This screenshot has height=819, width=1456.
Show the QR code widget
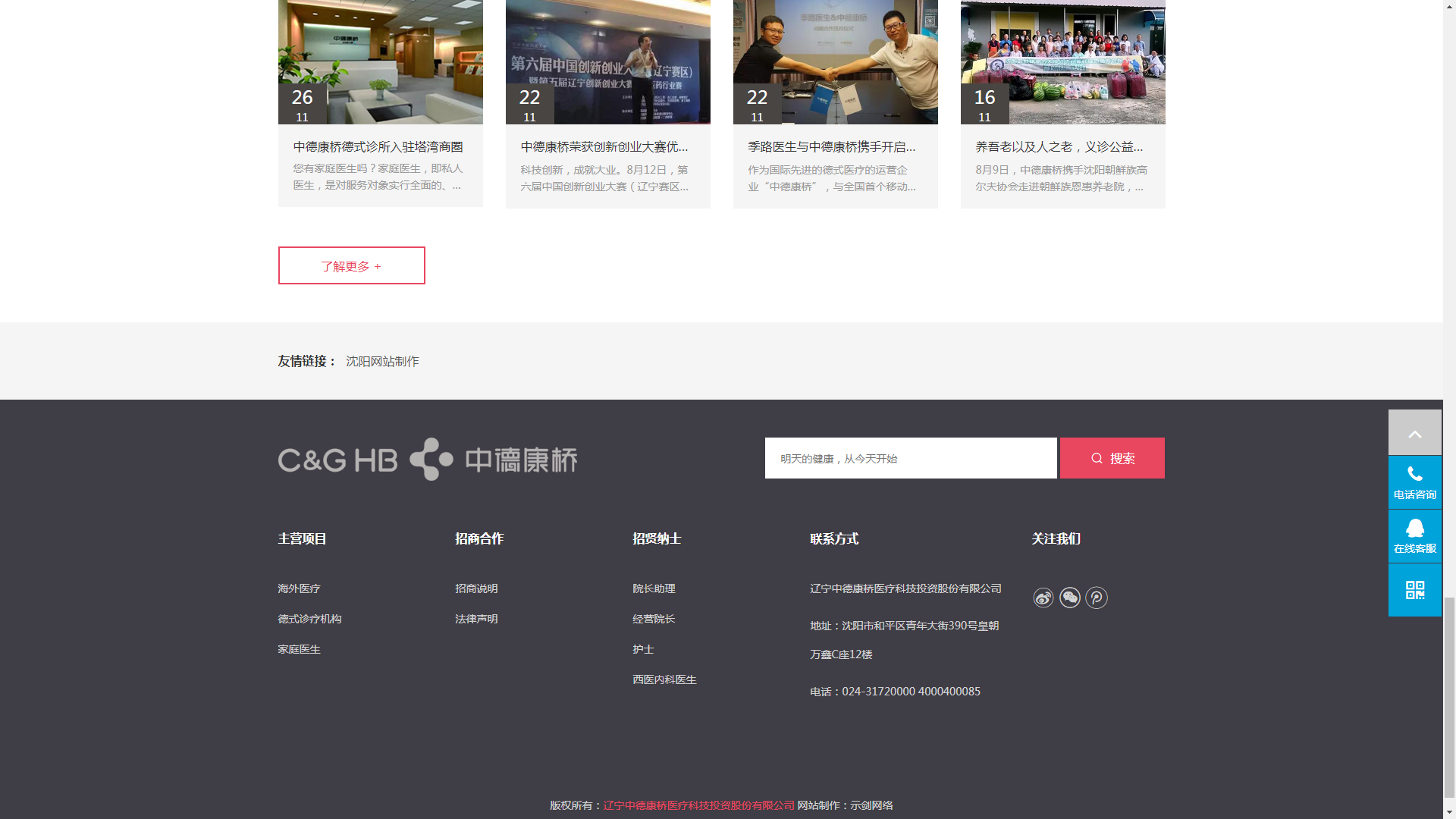click(x=1415, y=590)
